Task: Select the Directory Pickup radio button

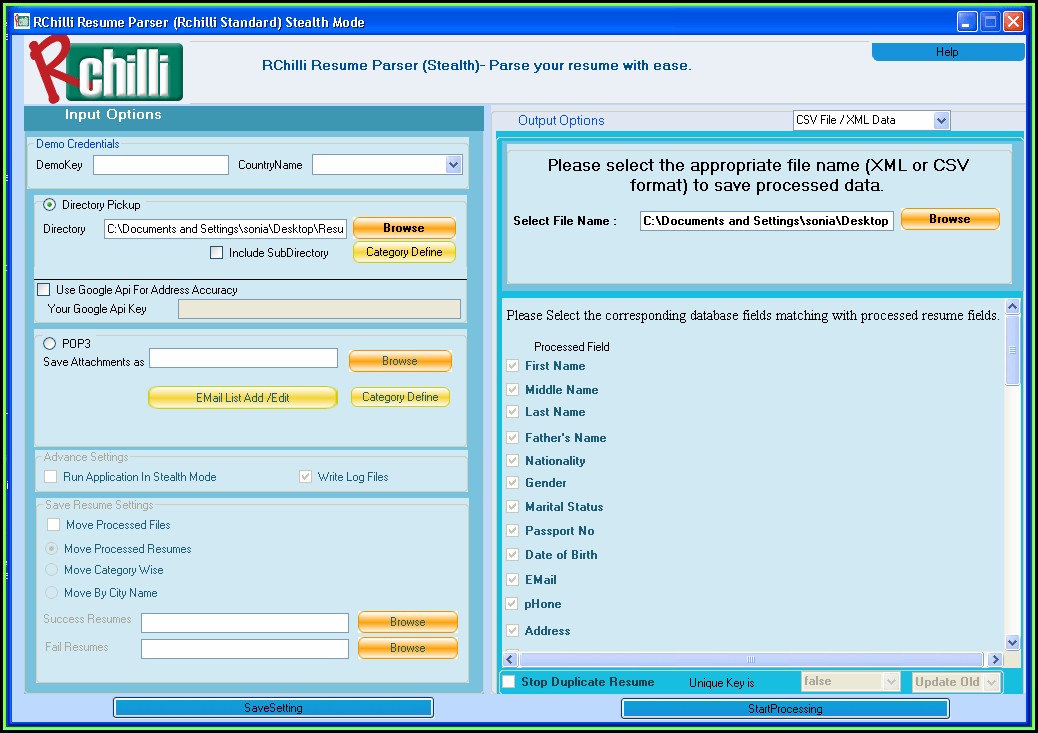Action: click(49, 205)
